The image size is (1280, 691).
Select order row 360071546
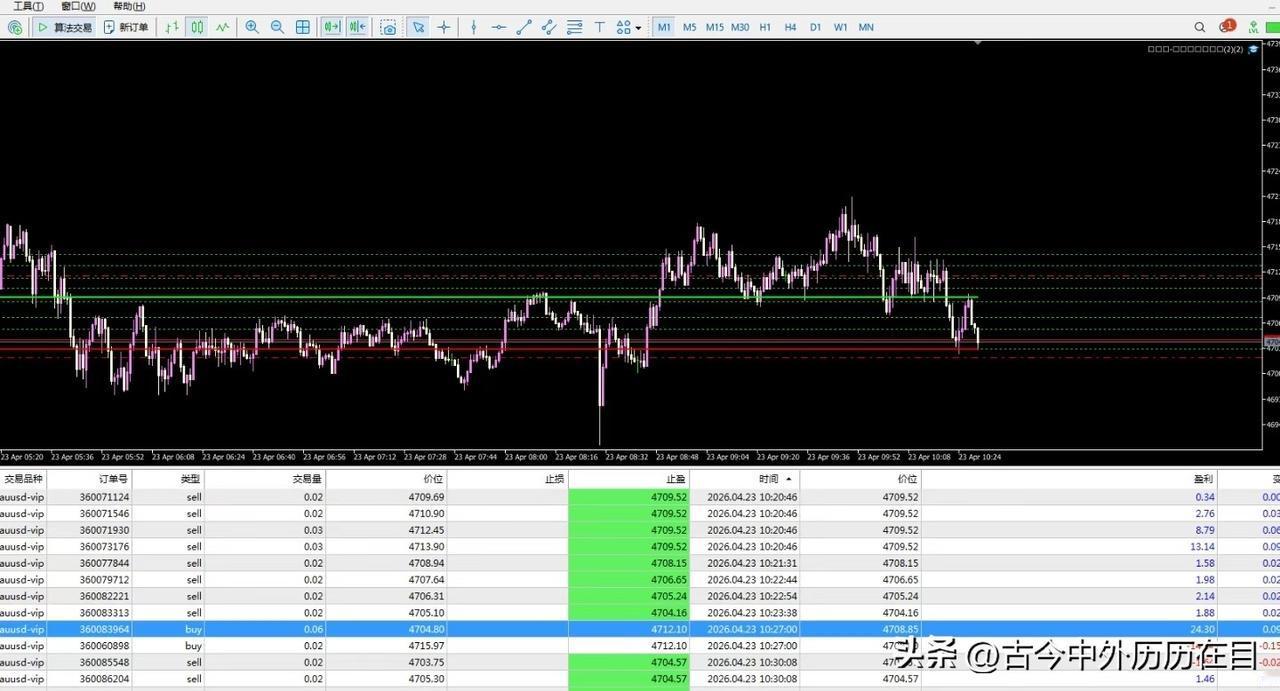pyautogui.click(x=640, y=513)
